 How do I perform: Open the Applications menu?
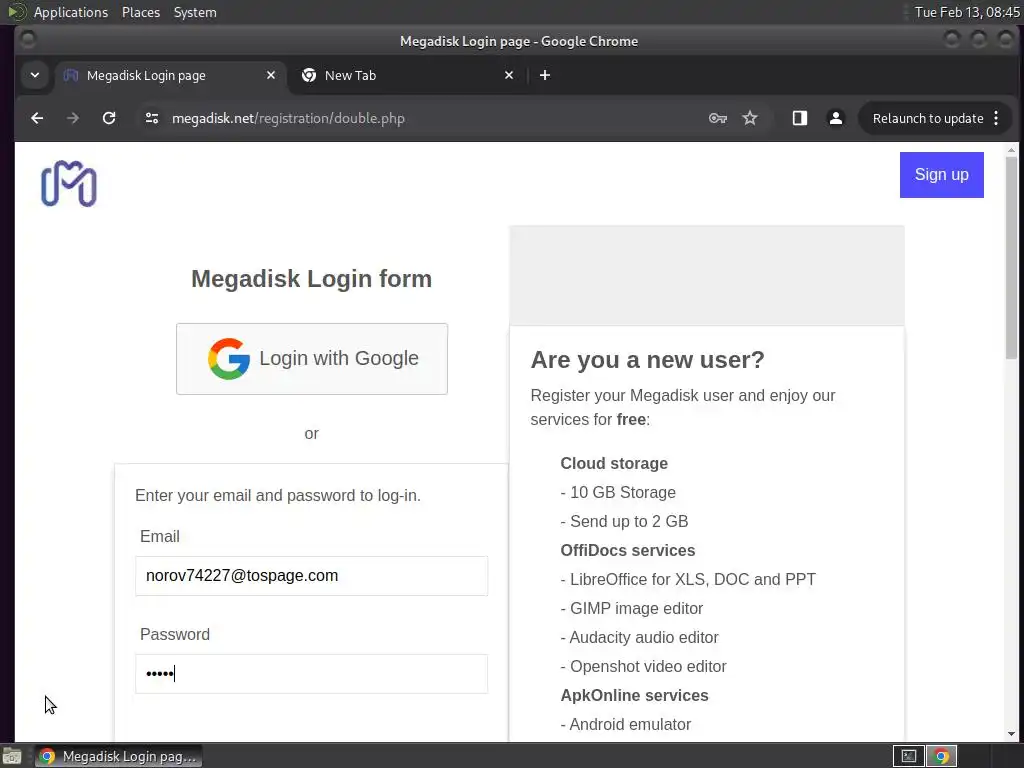point(70,12)
